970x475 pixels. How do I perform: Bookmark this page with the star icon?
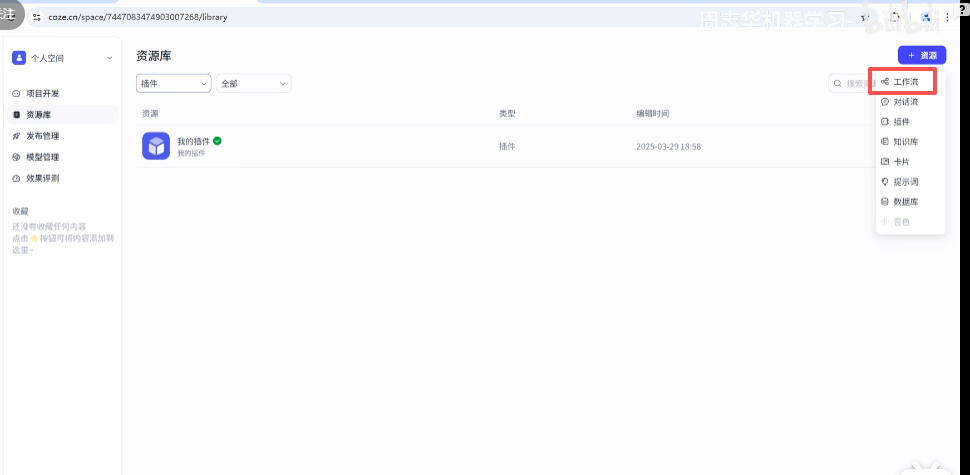[x=862, y=17]
